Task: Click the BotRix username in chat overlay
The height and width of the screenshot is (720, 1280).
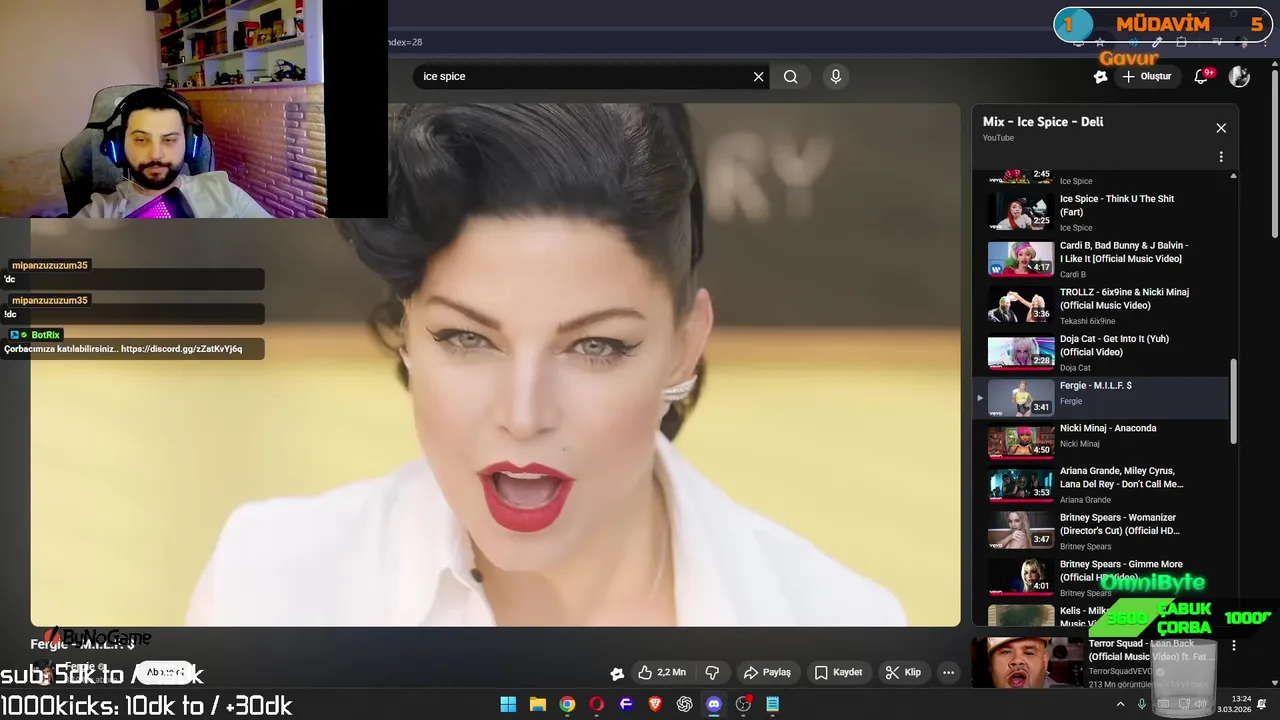Action: [45, 335]
